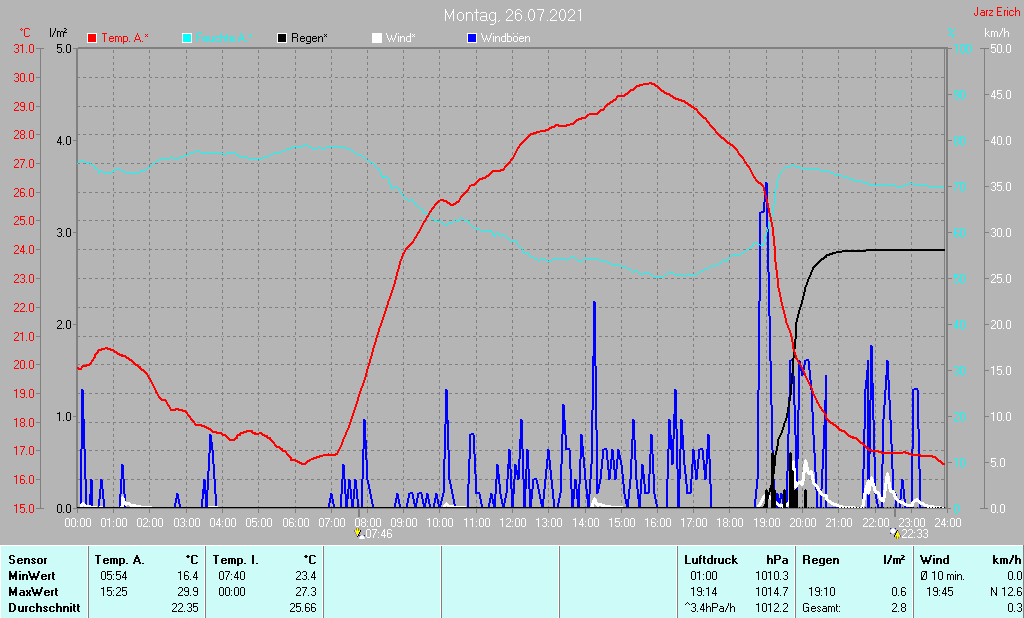Screen dimensions: 1024x618
Task: Click the sunset icon beside 22:33
Action: coord(895,533)
